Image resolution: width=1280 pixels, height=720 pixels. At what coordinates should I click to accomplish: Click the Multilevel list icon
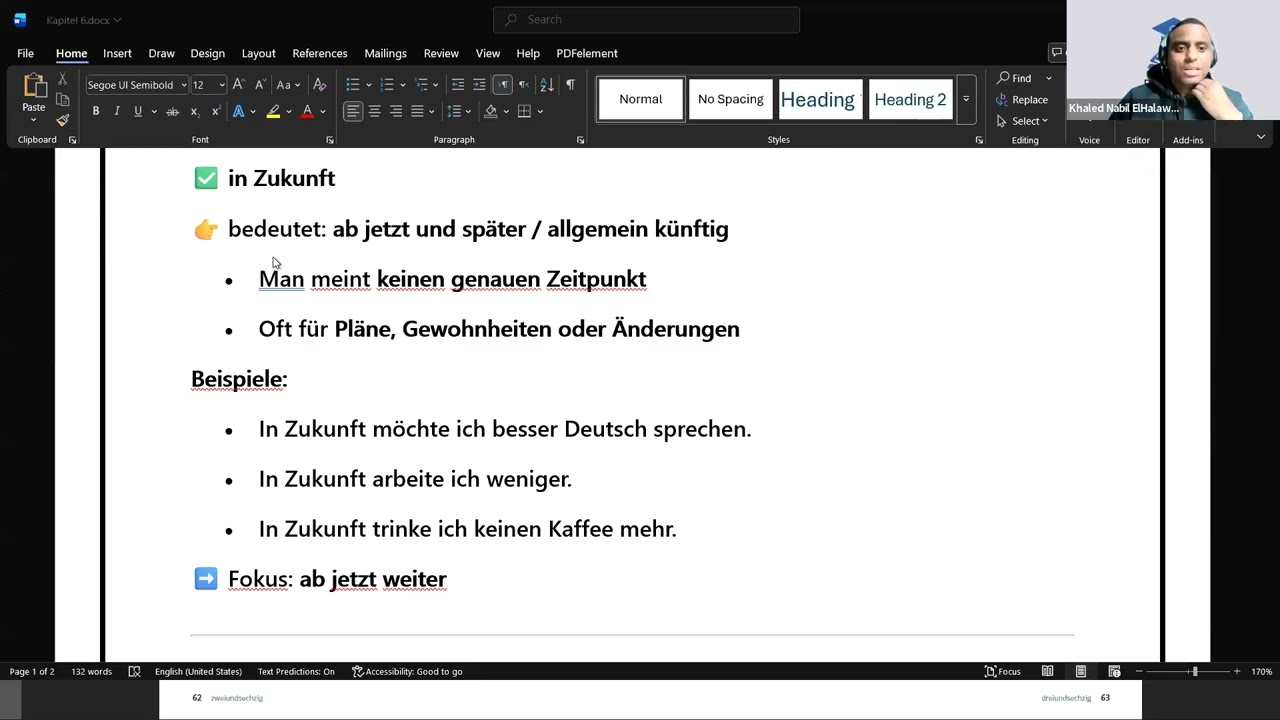pos(421,85)
